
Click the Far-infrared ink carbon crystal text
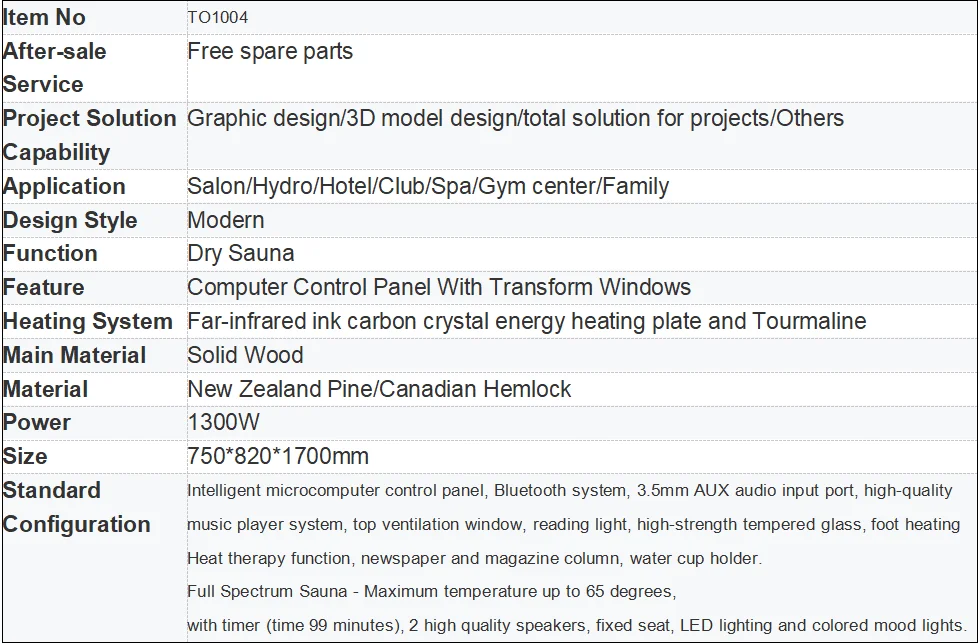pyautogui.click(x=526, y=322)
